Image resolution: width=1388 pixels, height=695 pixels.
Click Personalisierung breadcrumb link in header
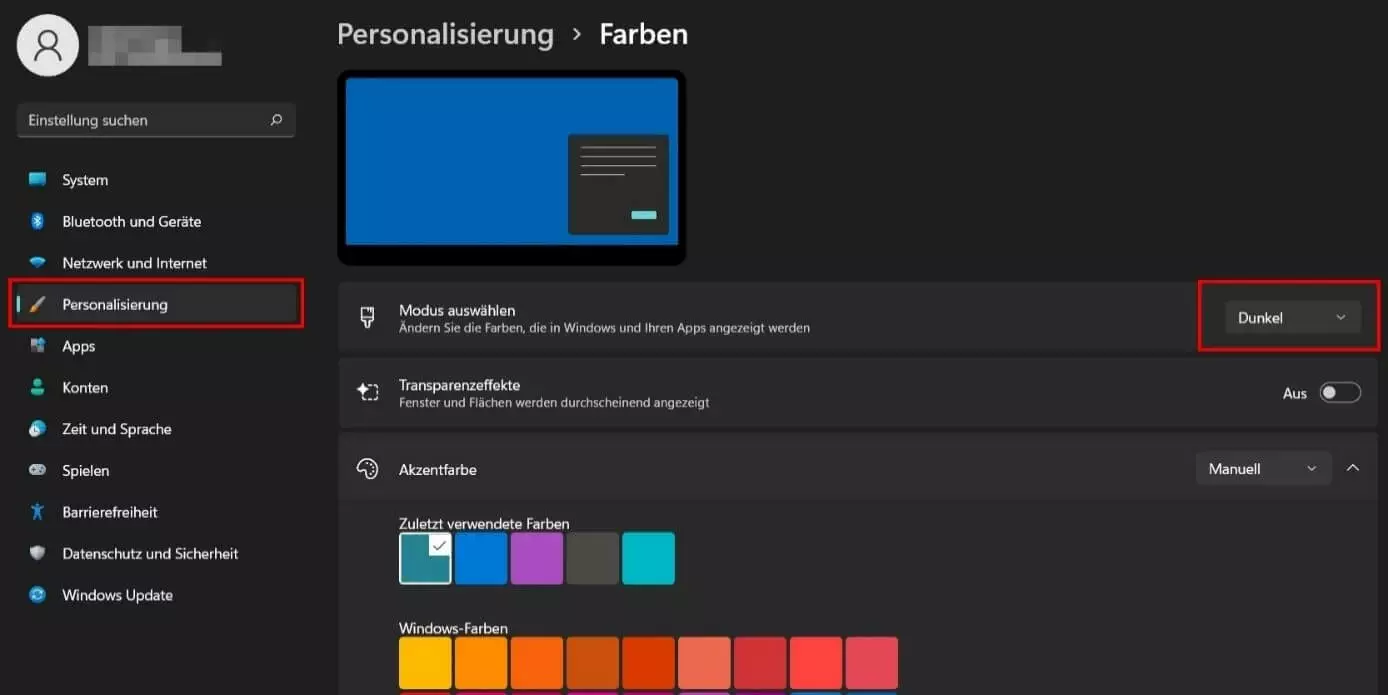[445, 34]
